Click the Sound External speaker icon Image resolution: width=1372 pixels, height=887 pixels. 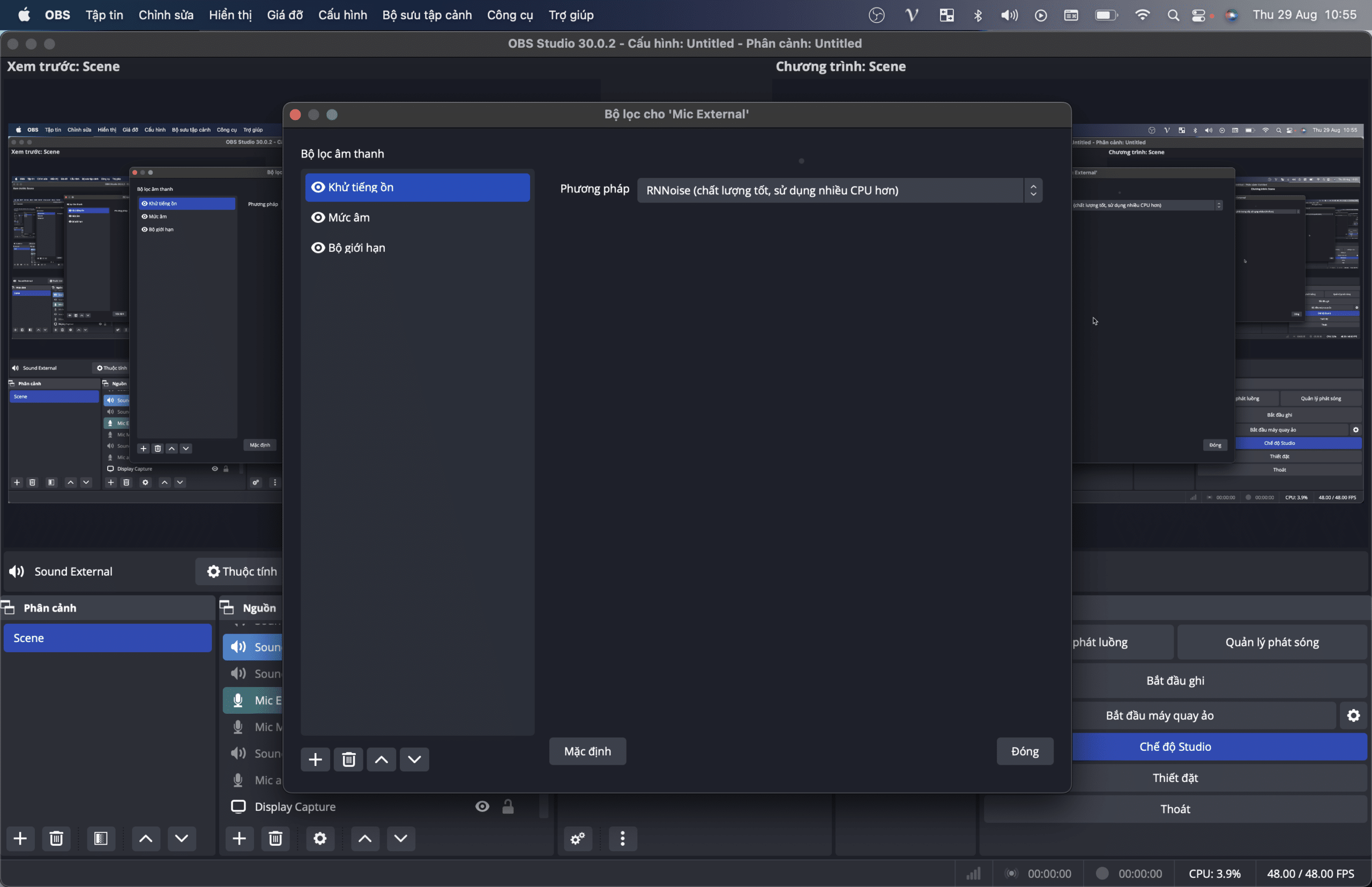pos(17,571)
